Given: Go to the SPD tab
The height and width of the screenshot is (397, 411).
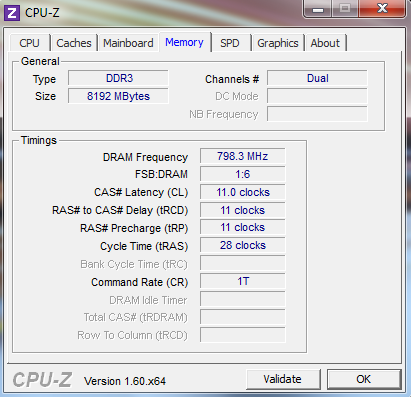Looking at the screenshot, I should point(230,43).
